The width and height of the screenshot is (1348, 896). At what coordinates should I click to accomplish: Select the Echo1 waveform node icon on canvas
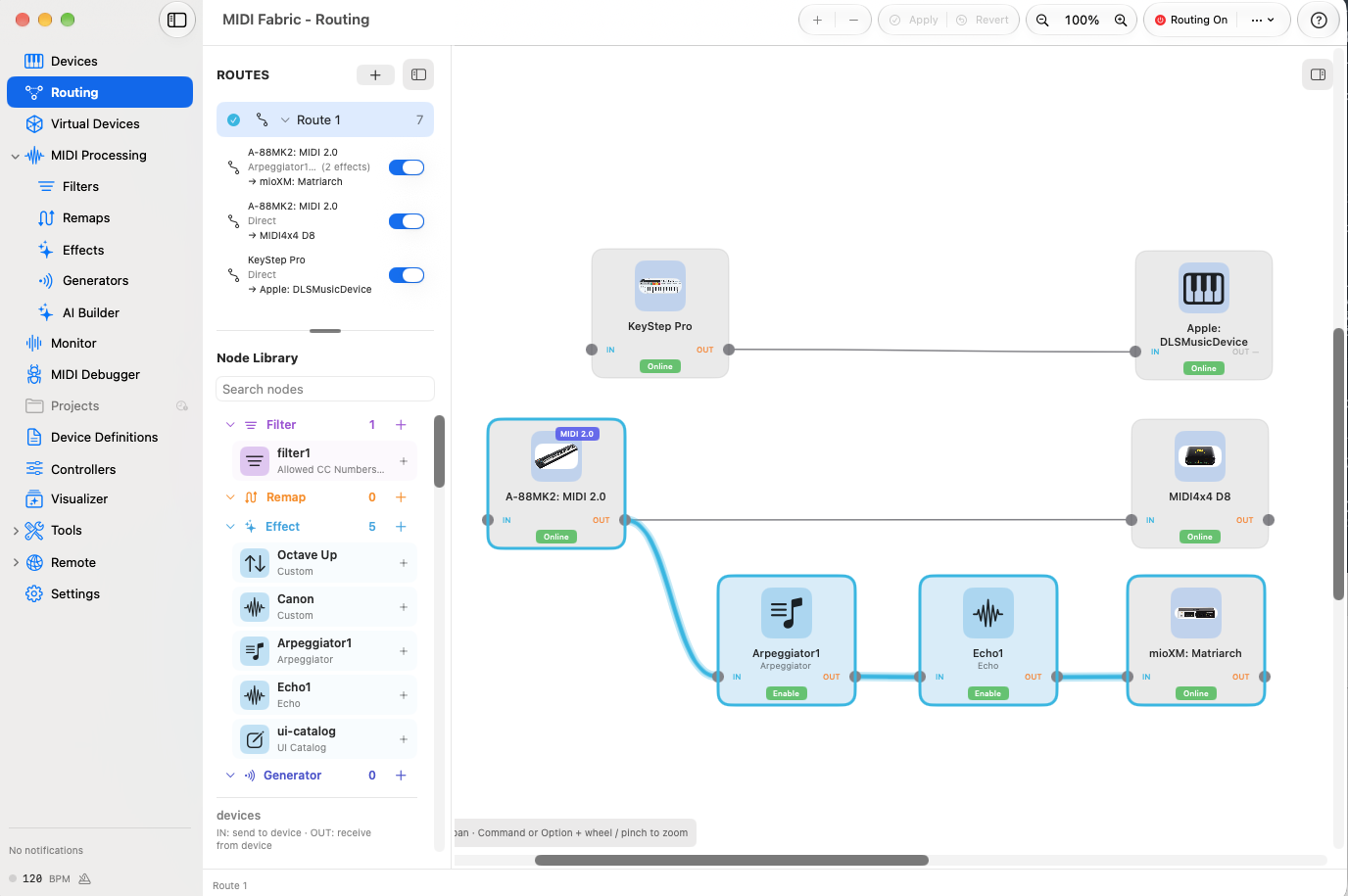988,613
